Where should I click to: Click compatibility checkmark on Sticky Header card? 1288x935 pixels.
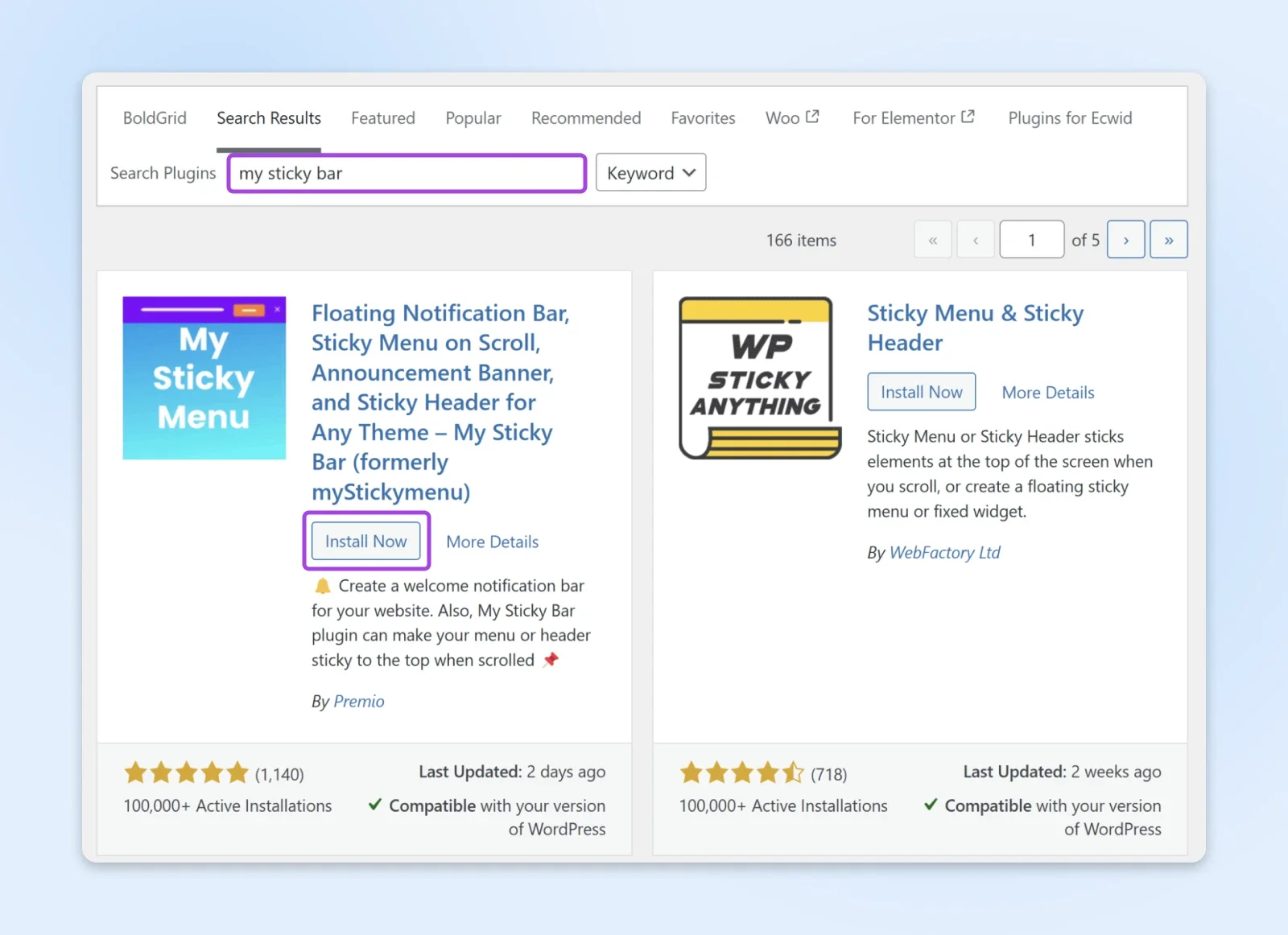(931, 805)
